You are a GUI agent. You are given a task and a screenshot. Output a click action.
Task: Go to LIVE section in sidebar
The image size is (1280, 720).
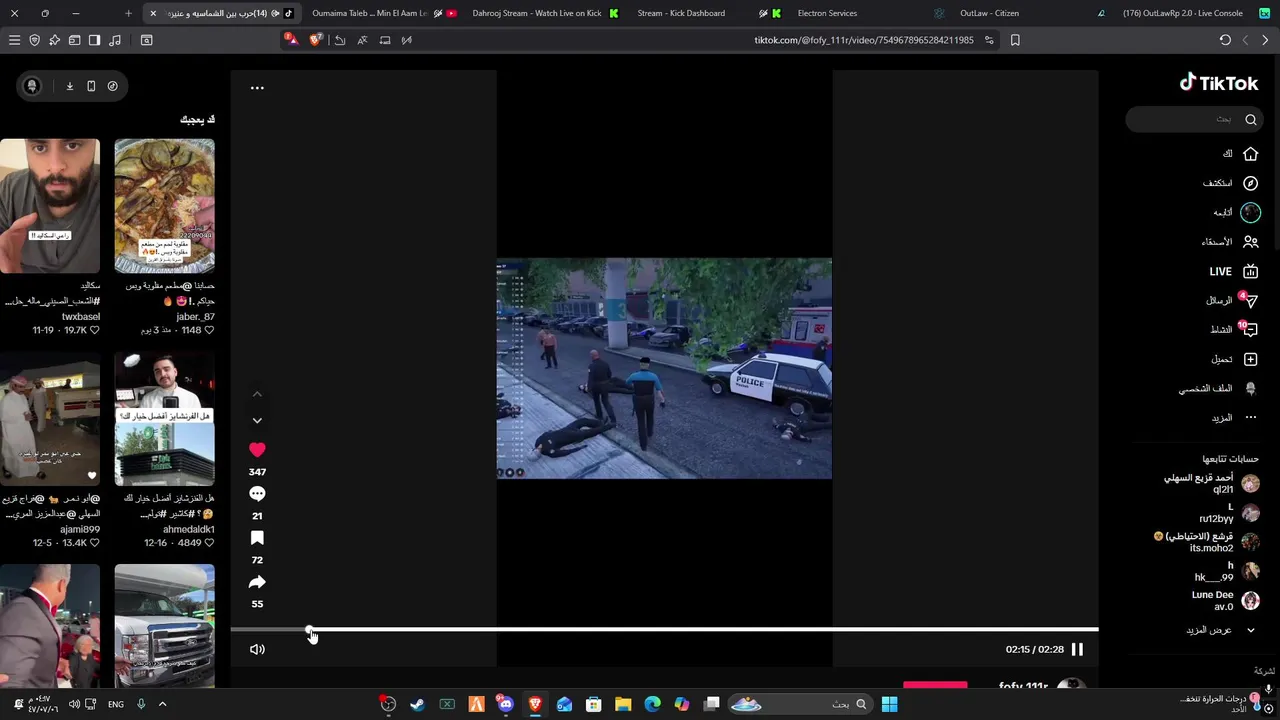tap(1233, 271)
